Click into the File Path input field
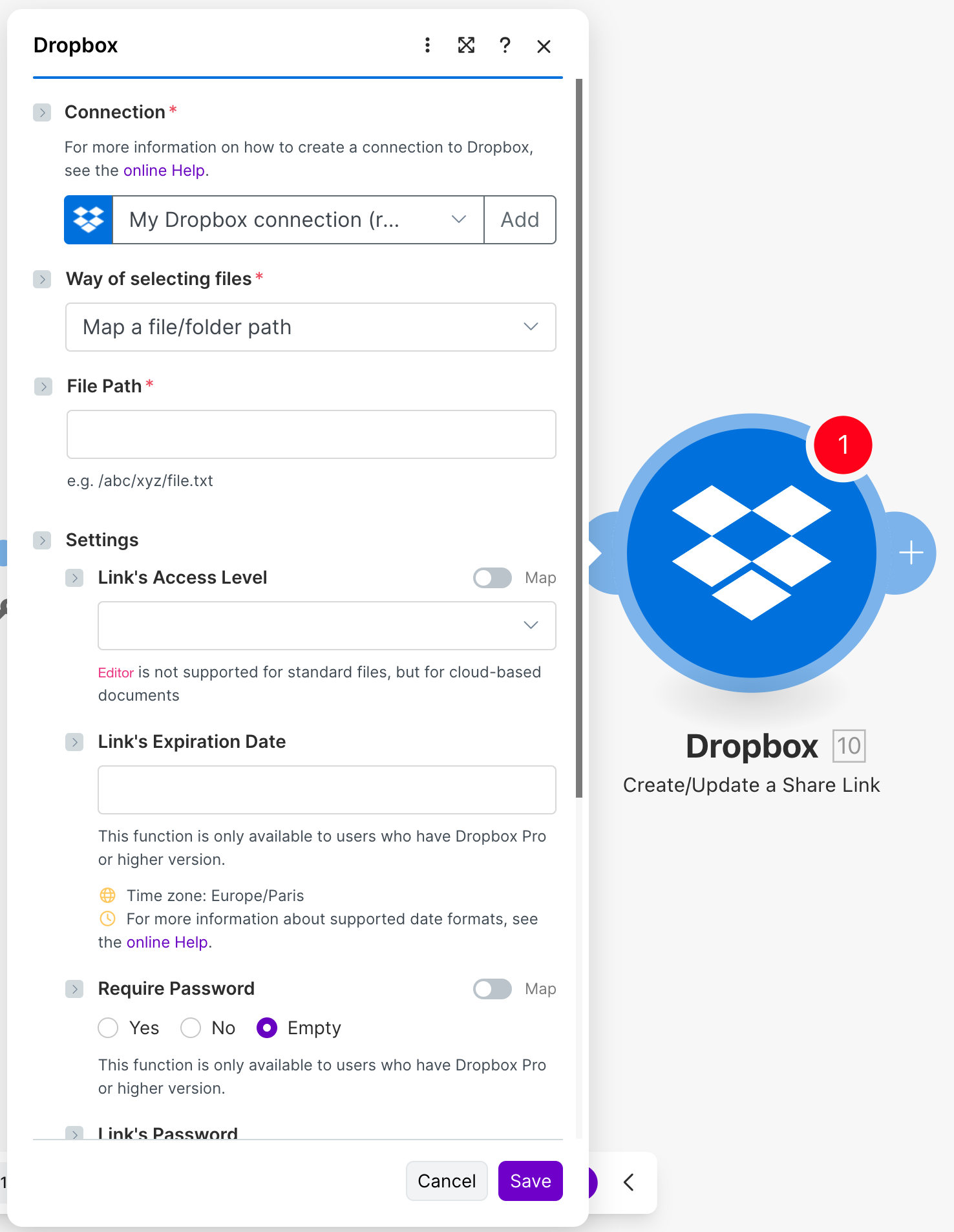 (x=312, y=434)
